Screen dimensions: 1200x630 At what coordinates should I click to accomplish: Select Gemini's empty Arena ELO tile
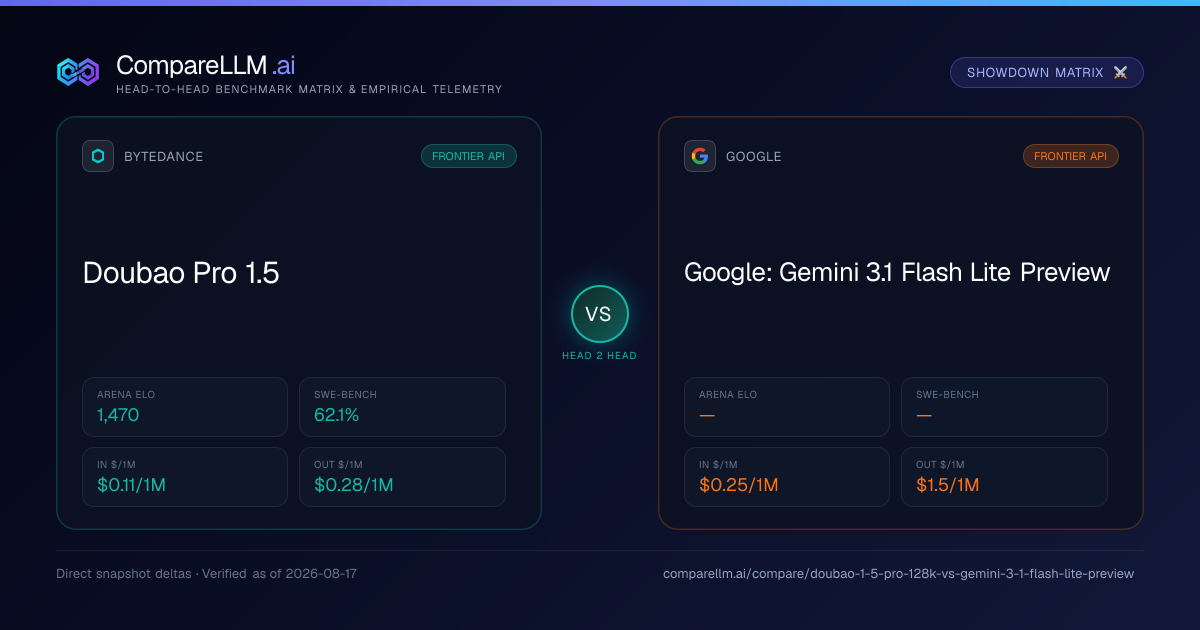pos(787,407)
